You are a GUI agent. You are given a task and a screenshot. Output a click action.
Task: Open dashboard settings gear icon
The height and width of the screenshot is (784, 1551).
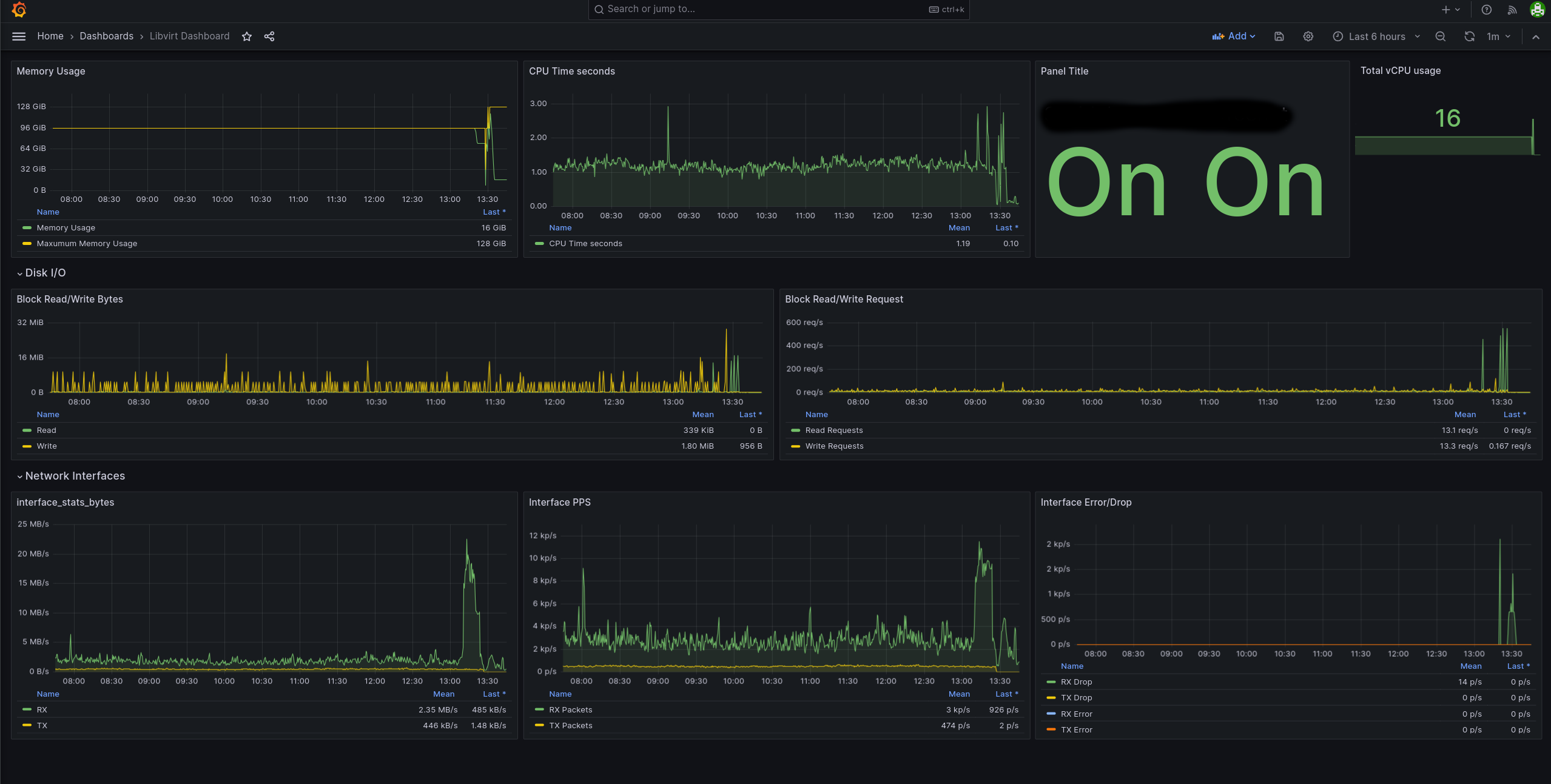click(1308, 36)
